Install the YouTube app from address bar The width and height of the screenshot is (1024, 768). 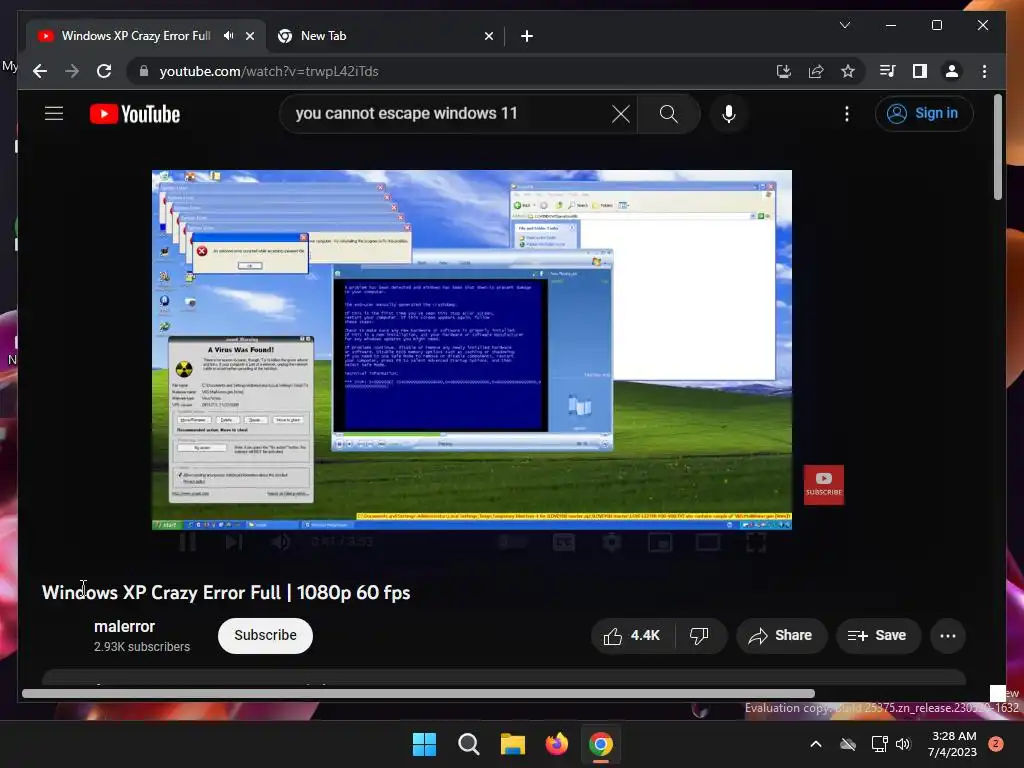[x=784, y=71]
